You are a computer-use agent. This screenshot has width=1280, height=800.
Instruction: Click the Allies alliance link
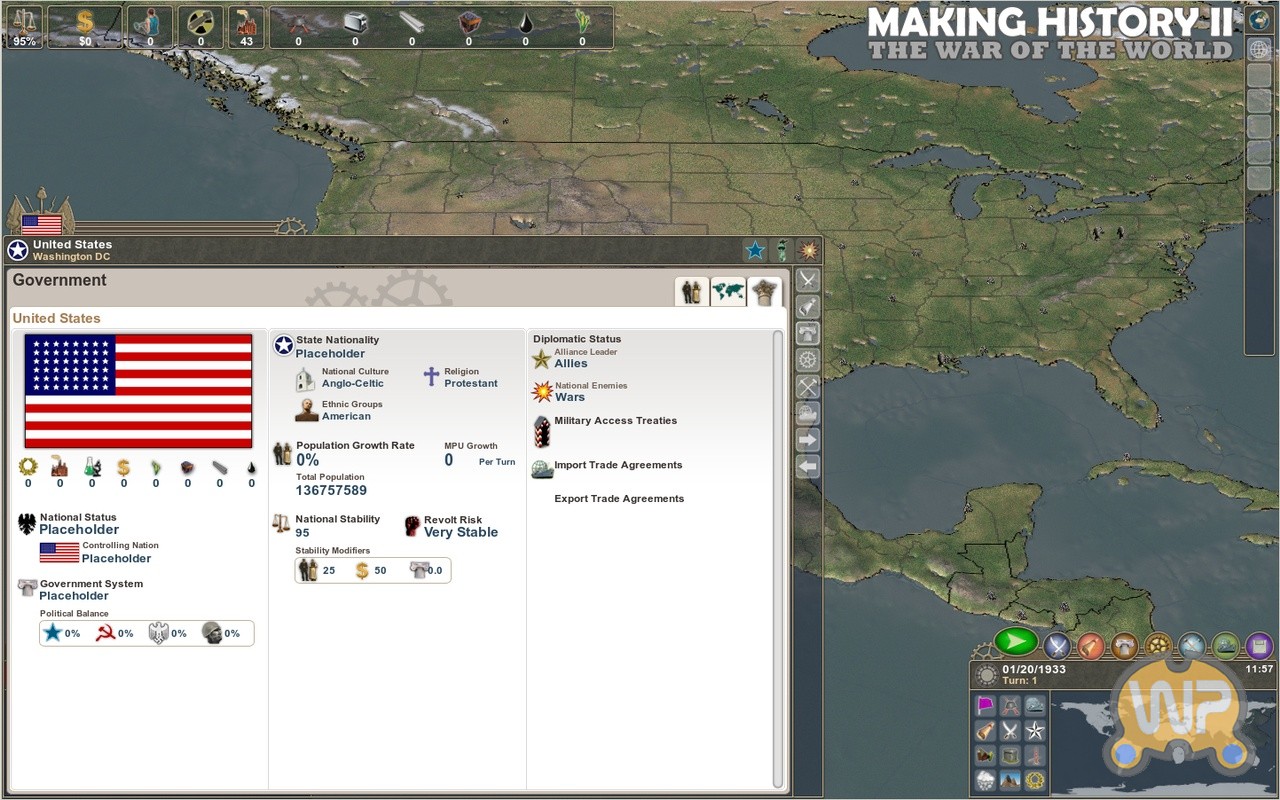(x=571, y=364)
